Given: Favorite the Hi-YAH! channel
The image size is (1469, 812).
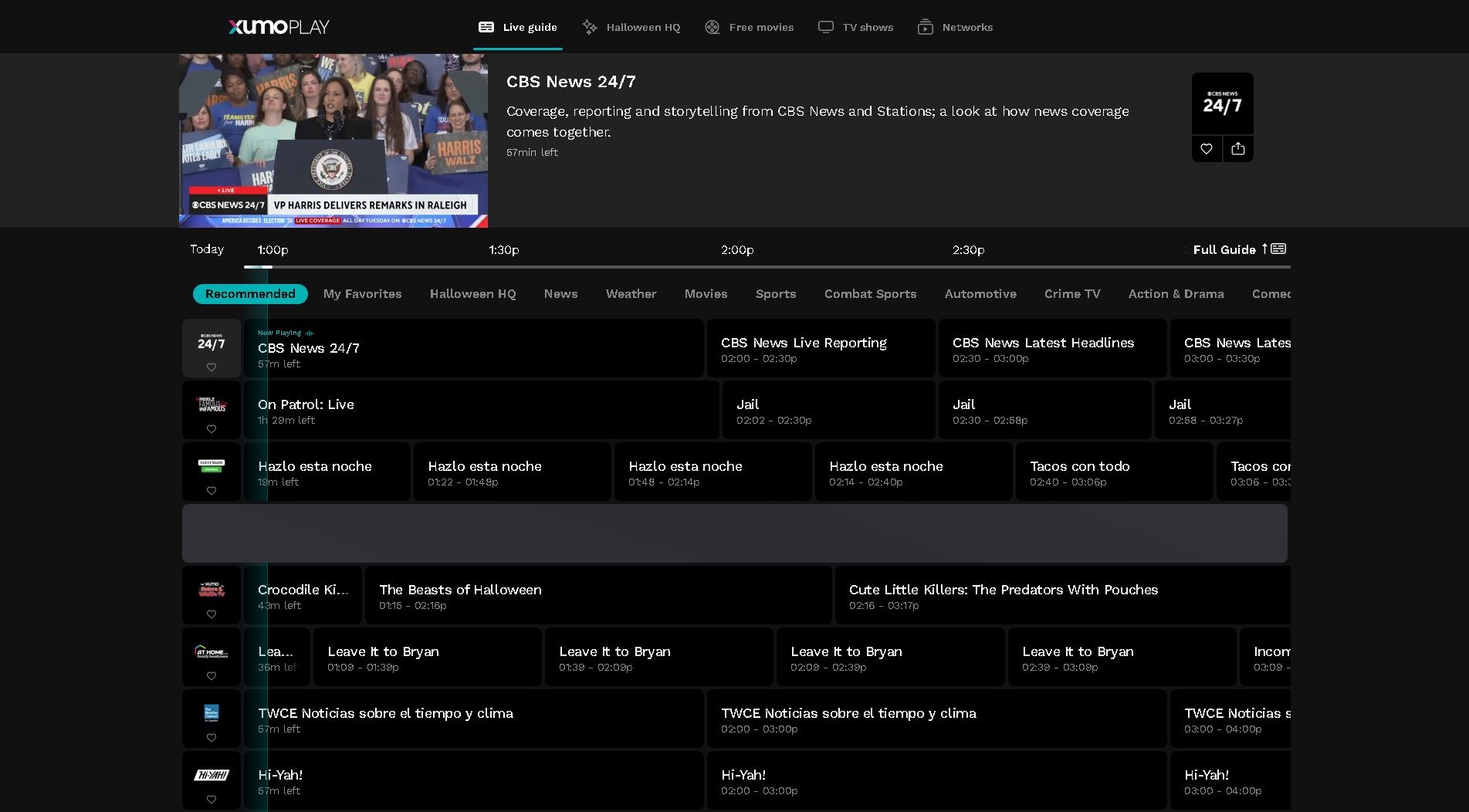Looking at the screenshot, I should [212, 800].
